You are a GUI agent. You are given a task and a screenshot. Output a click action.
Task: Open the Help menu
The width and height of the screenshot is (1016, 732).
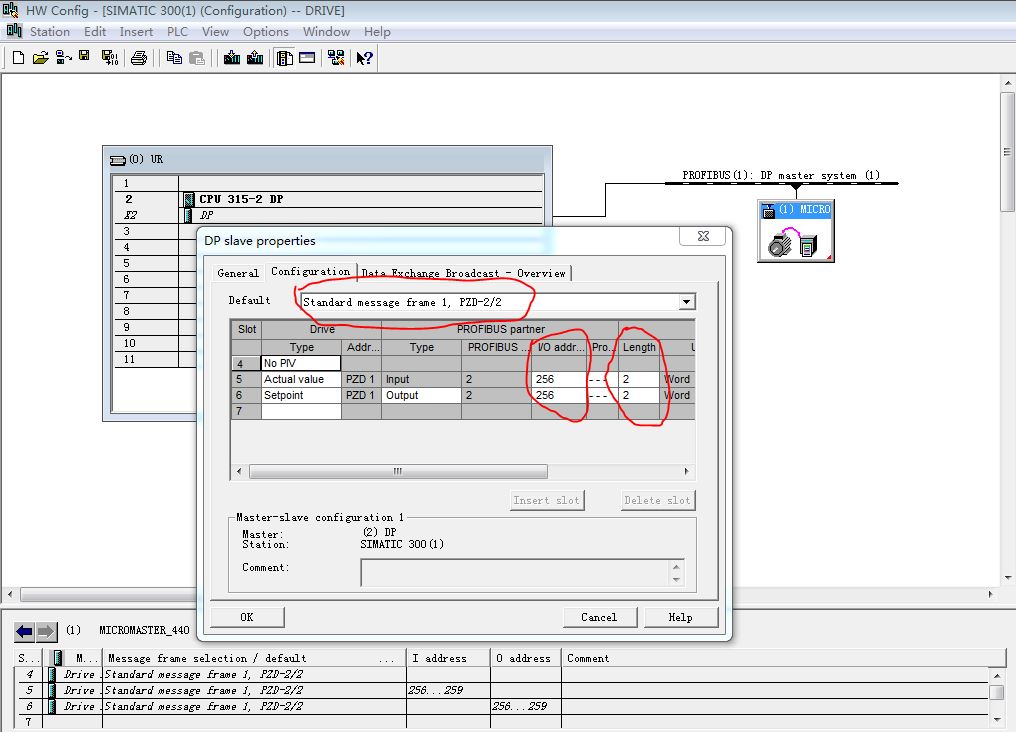click(x=377, y=32)
